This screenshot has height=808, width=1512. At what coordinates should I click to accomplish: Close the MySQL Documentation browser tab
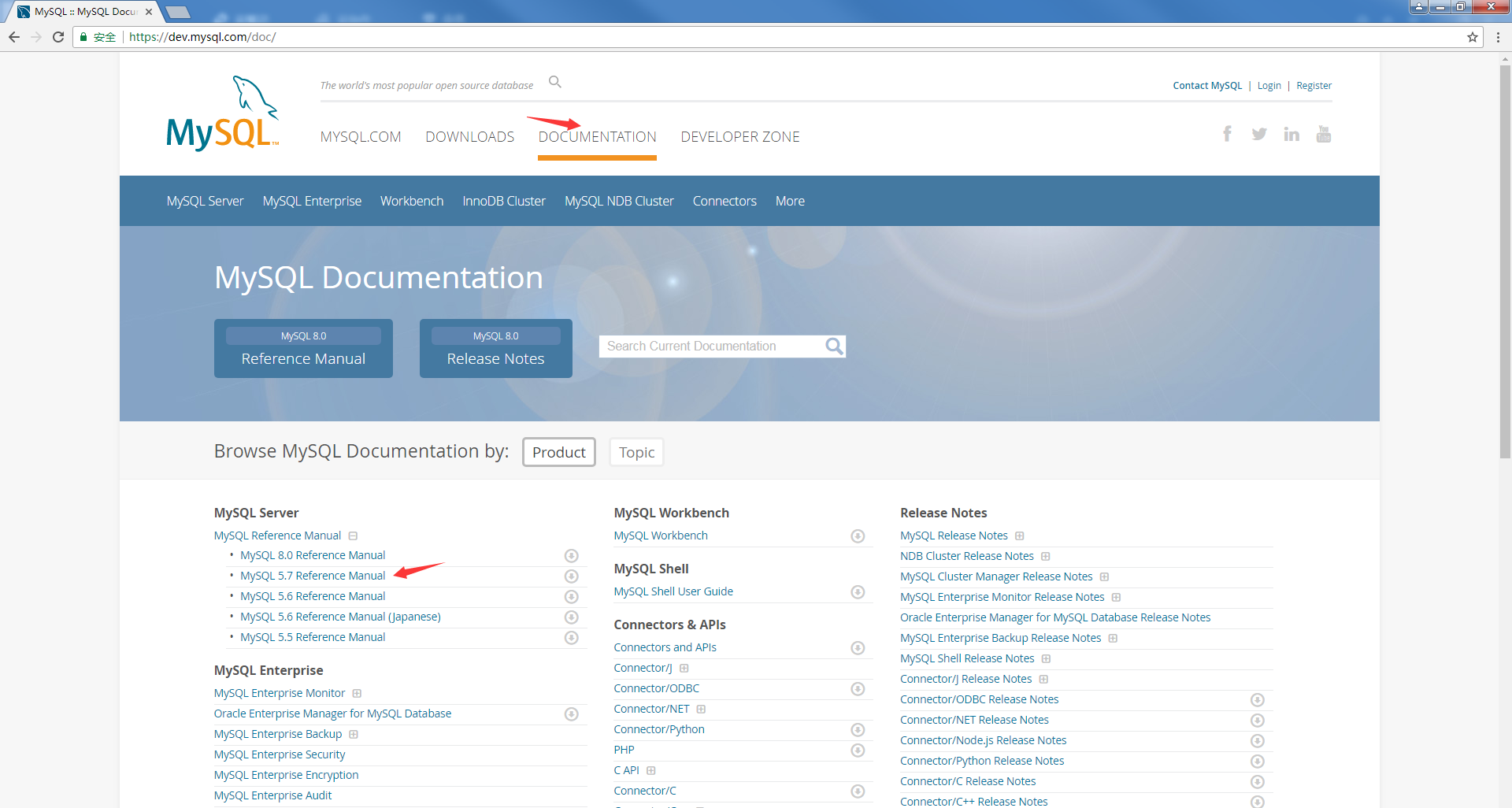[149, 12]
